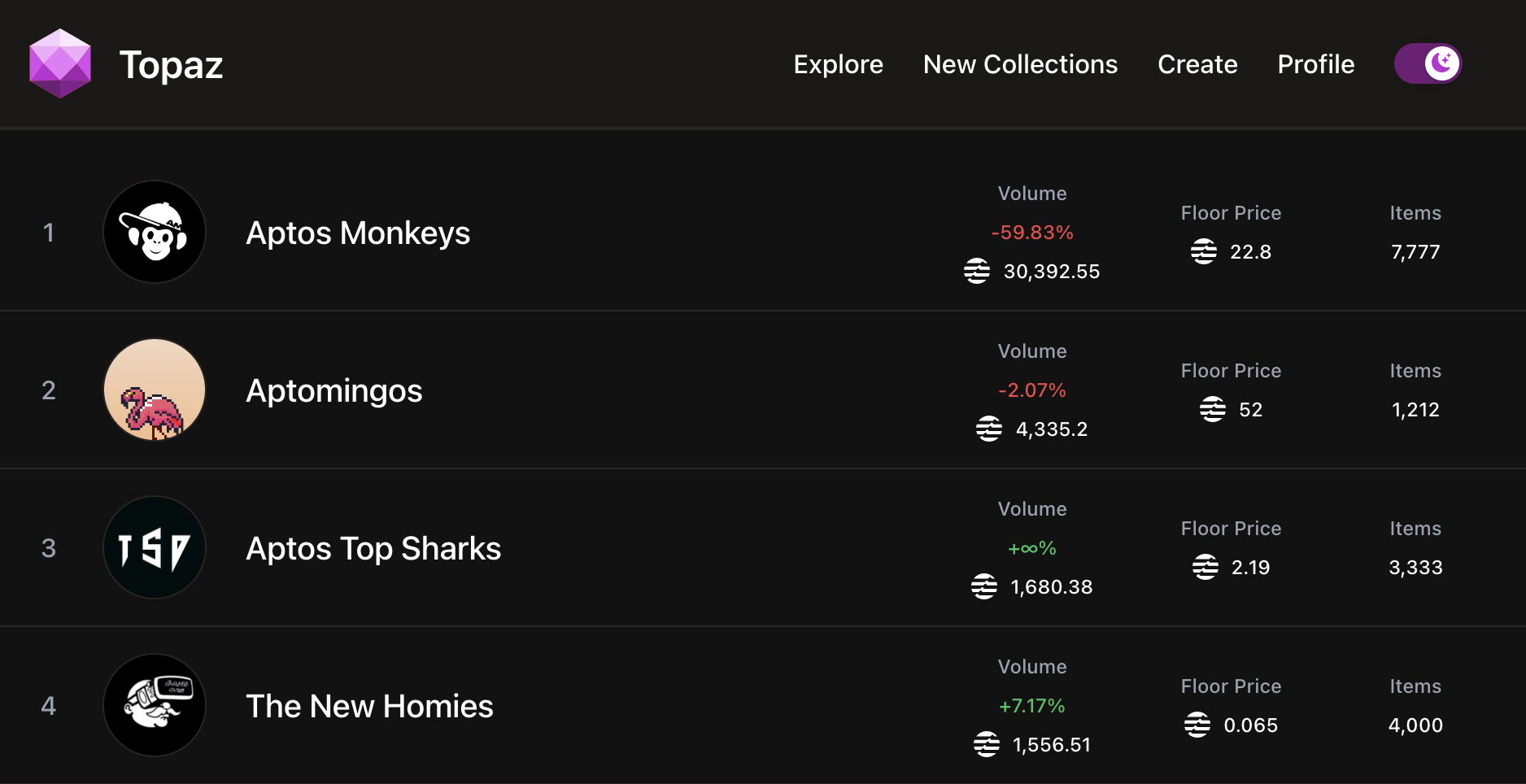Click Aptos coin icon beside 0.065 floor price
This screenshot has height=784, width=1526.
coord(1197,725)
